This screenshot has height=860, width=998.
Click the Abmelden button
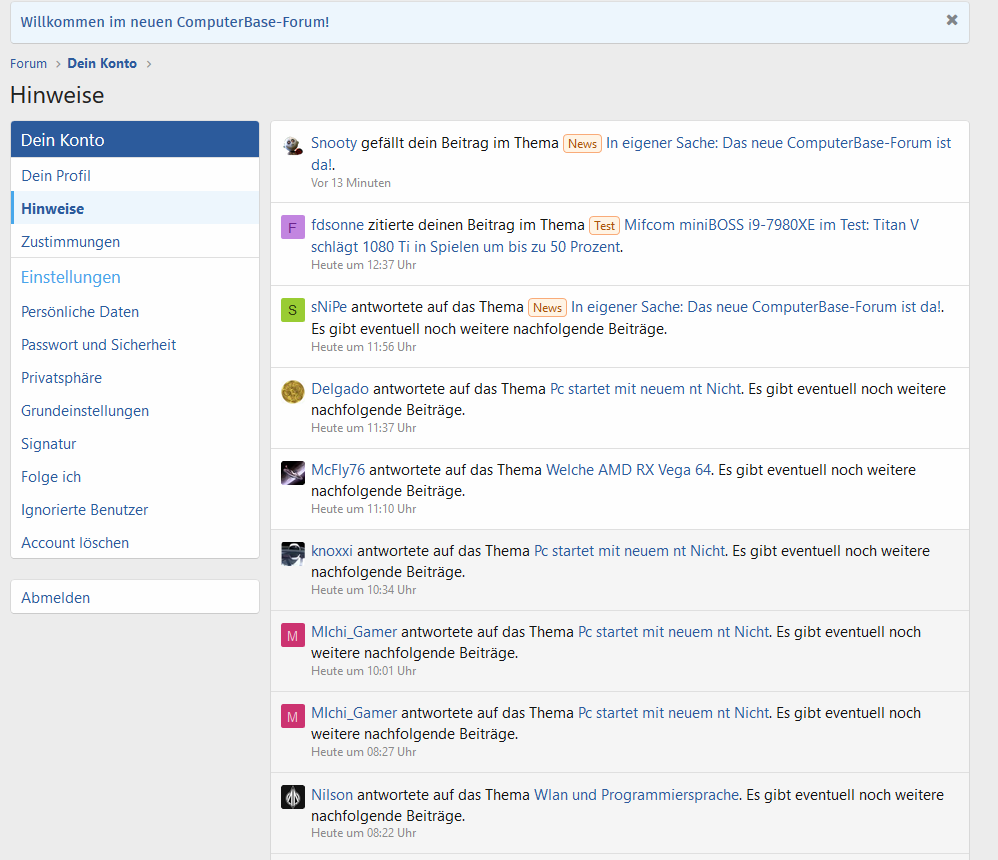click(135, 597)
